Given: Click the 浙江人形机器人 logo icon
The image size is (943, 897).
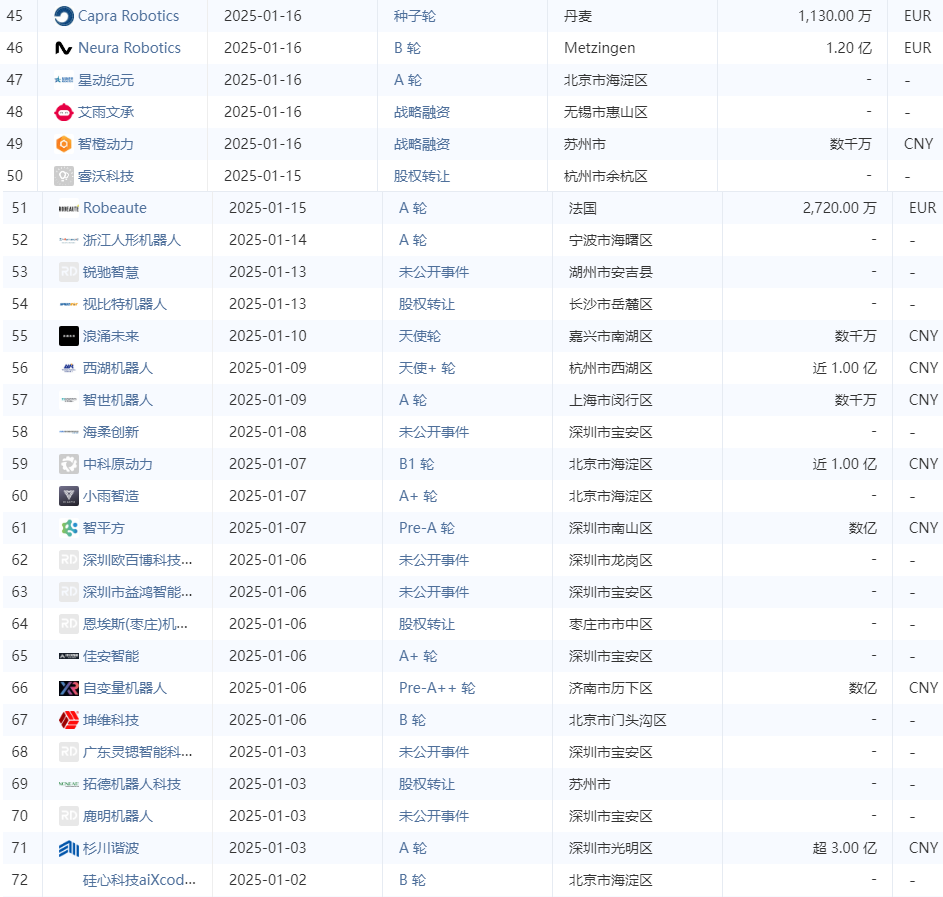Looking at the screenshot, I should pos(69,240).
